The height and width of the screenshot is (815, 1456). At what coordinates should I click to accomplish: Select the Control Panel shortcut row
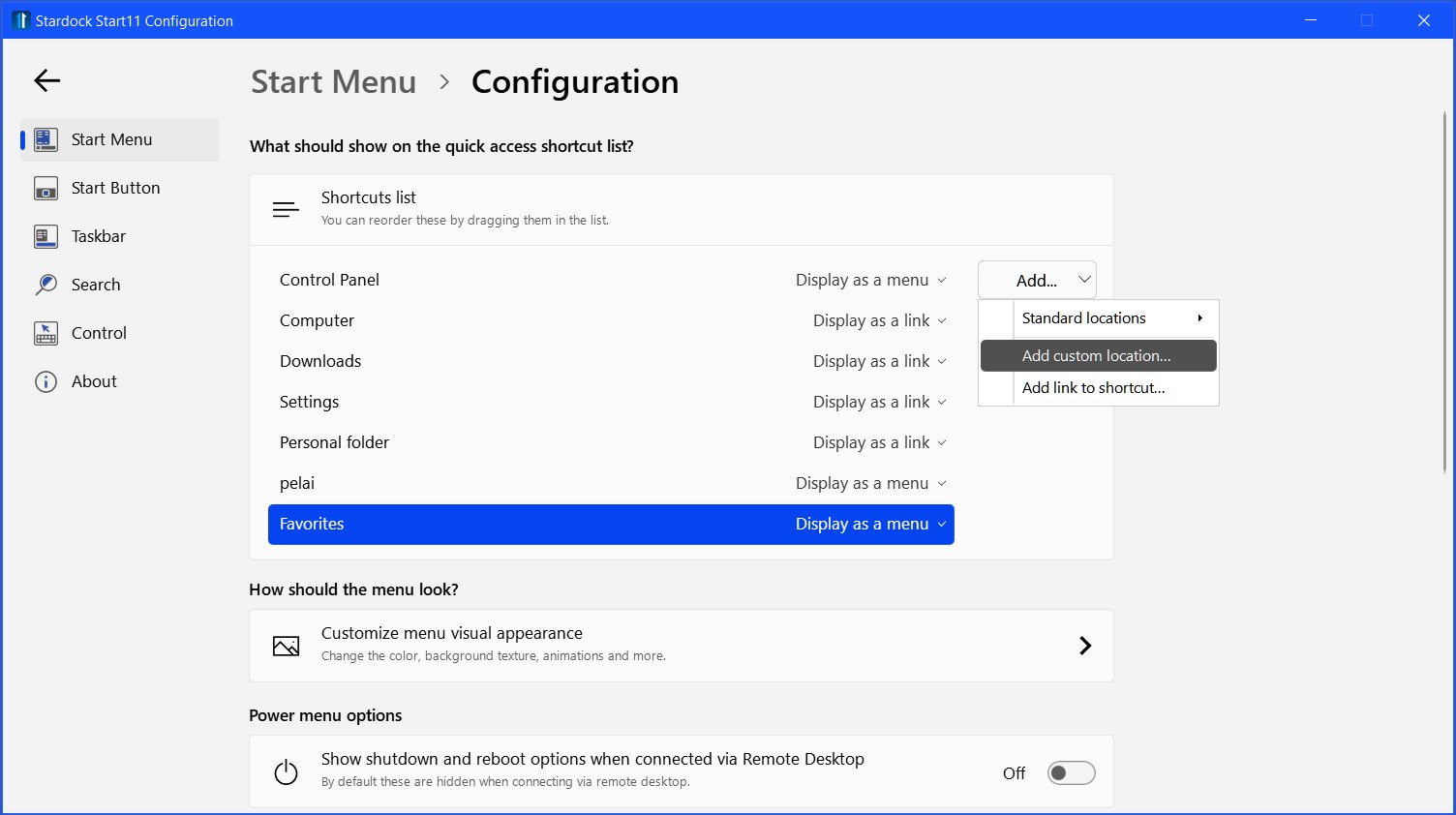click(x=611, y=280)
